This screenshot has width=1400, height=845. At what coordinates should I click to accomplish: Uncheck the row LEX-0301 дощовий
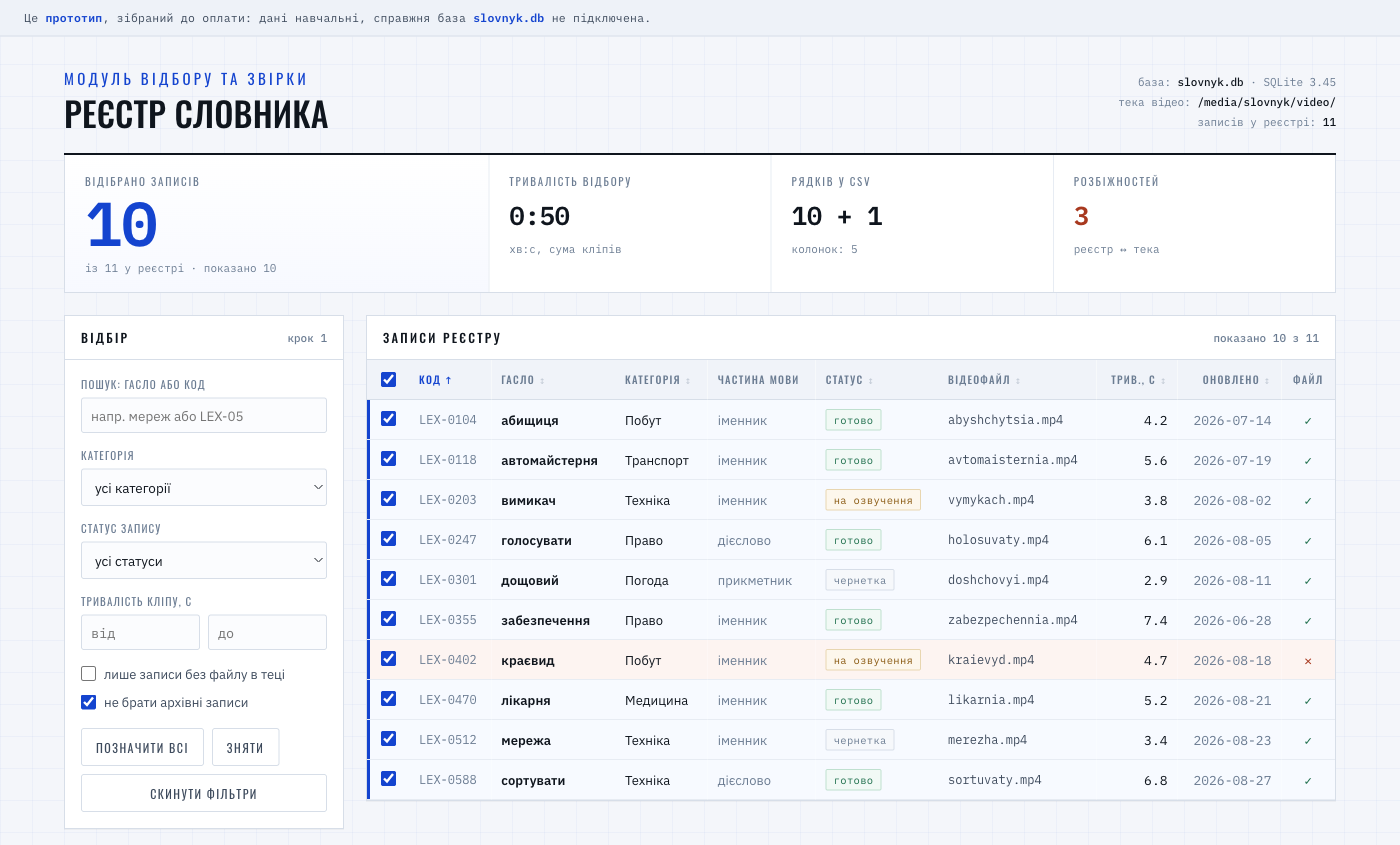click(x=388, y=578)
